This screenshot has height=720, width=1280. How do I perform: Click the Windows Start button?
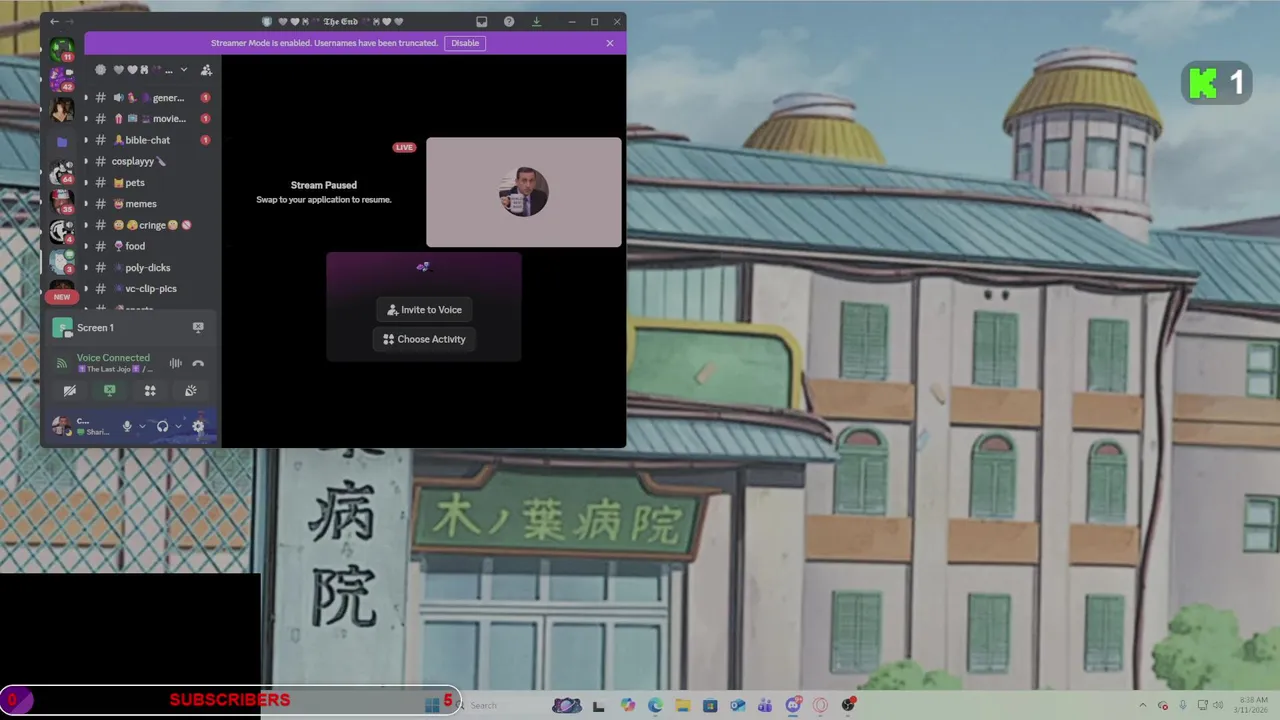(432, 705)
